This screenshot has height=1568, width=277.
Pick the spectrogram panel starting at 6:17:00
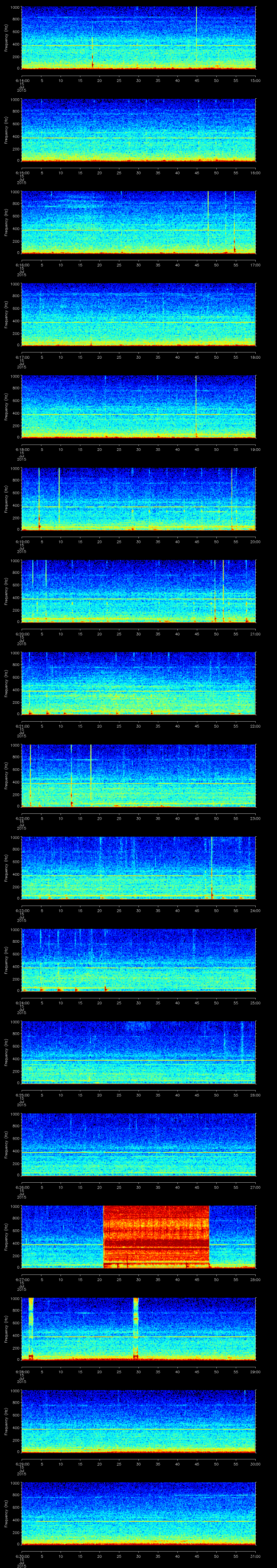click(138, 315)
